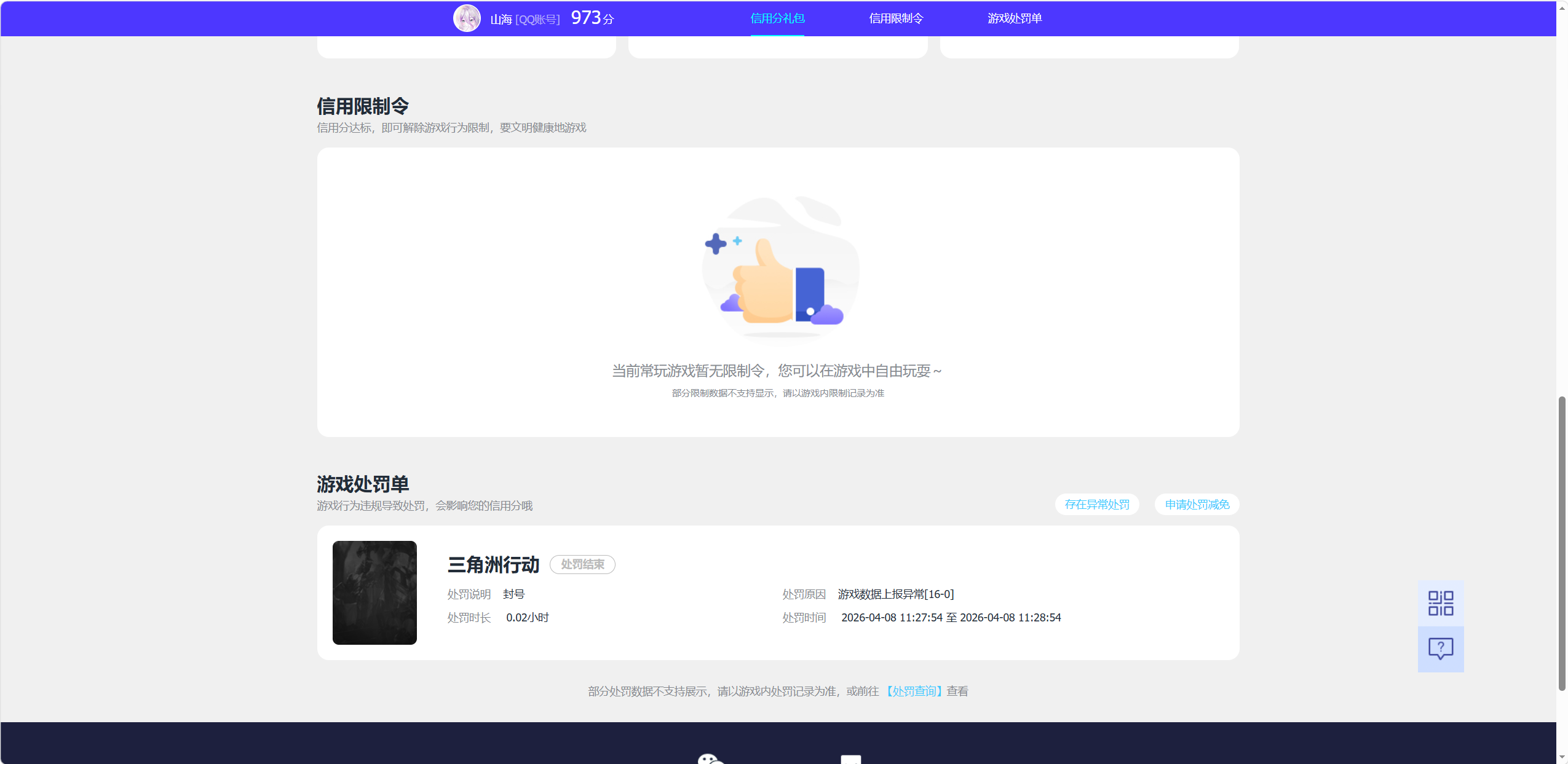Viewport: 1568px width, 764px height.
Task: Click 申请处罚减免 button
Action: click(1197, 505)
